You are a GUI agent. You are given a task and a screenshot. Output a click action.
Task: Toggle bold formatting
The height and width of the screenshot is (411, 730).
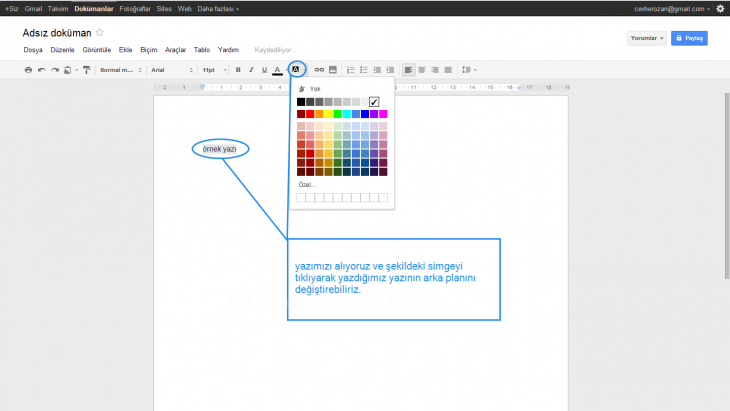click(x=238, y=70)
